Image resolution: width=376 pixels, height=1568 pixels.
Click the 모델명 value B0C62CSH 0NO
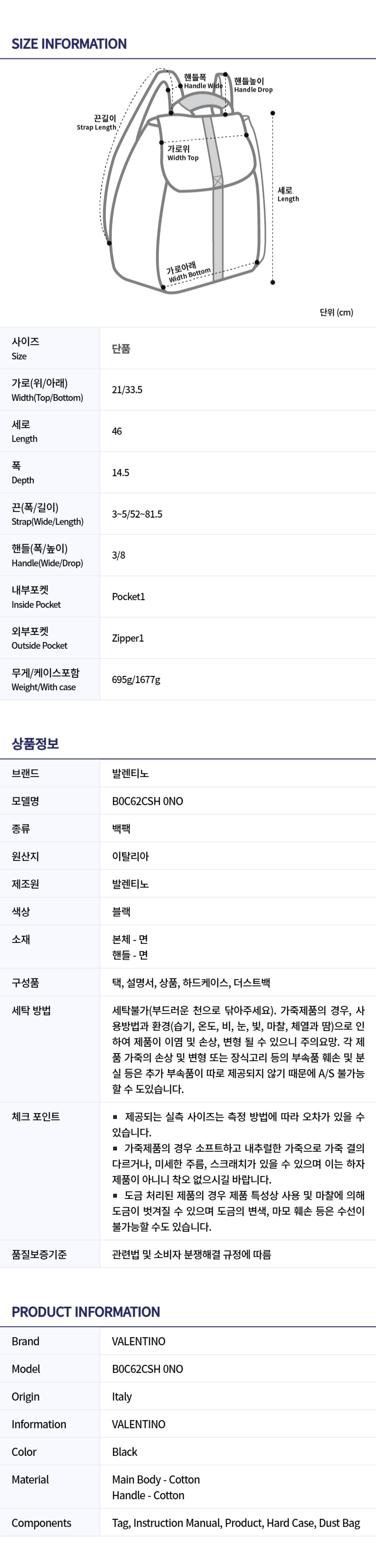[x=147, y=801]
